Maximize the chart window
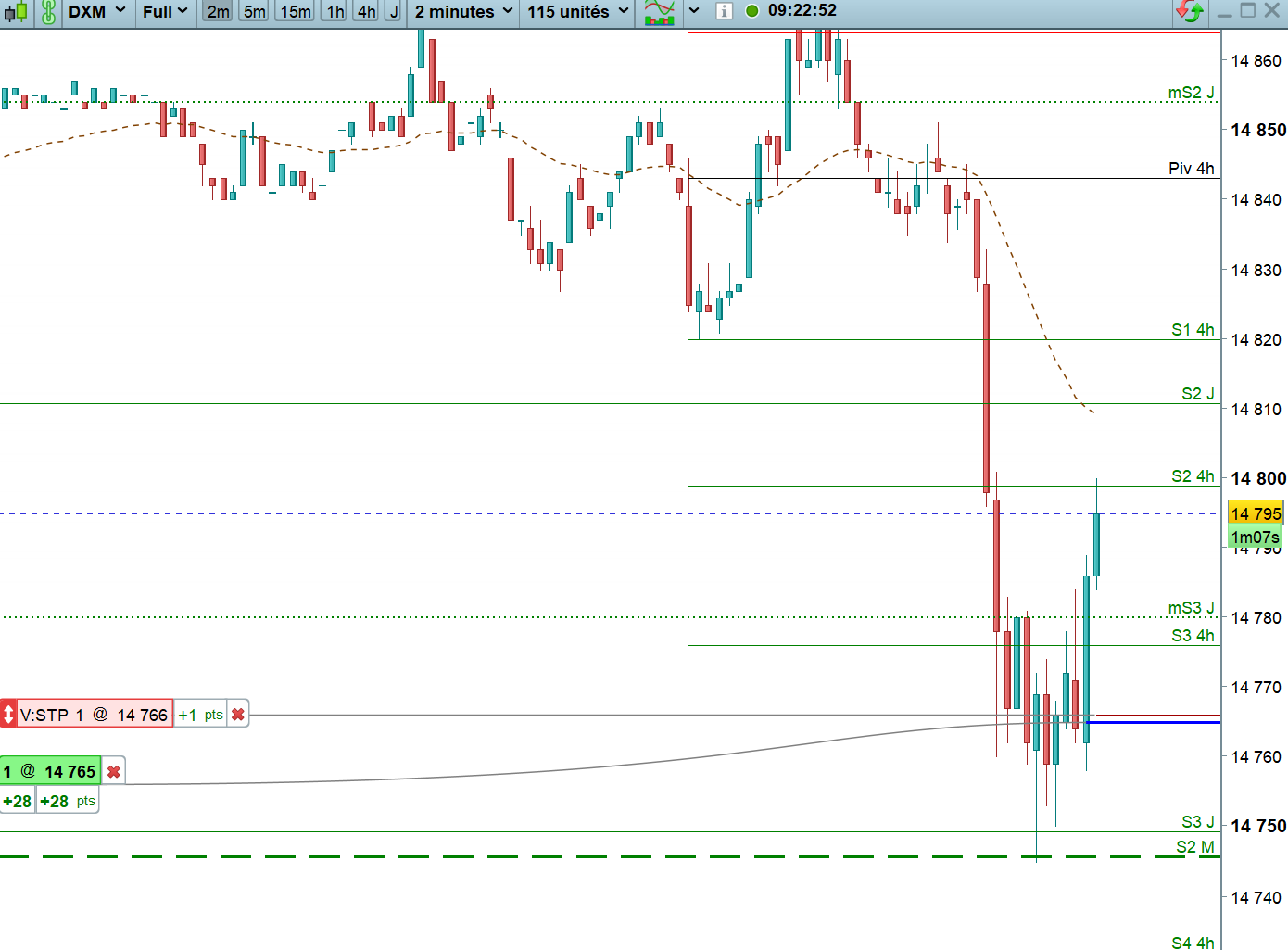Image resolution: width=1288 pixels, height=950 pixels. coord(1248,11)
